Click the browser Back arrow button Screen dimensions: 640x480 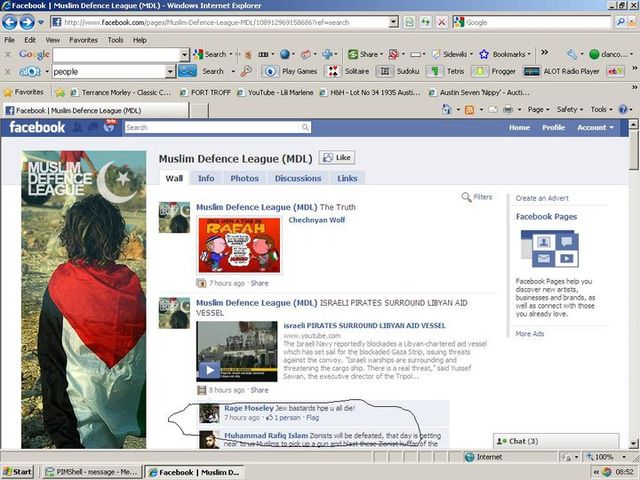pos(11,22)
